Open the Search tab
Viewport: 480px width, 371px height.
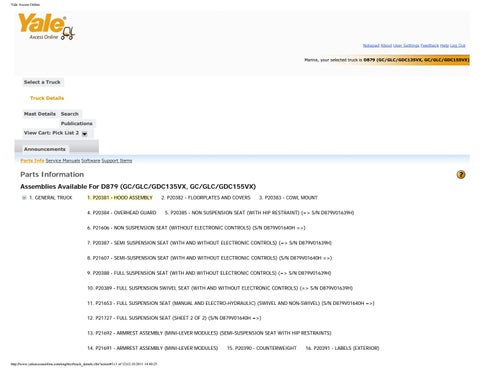point(70,114)
